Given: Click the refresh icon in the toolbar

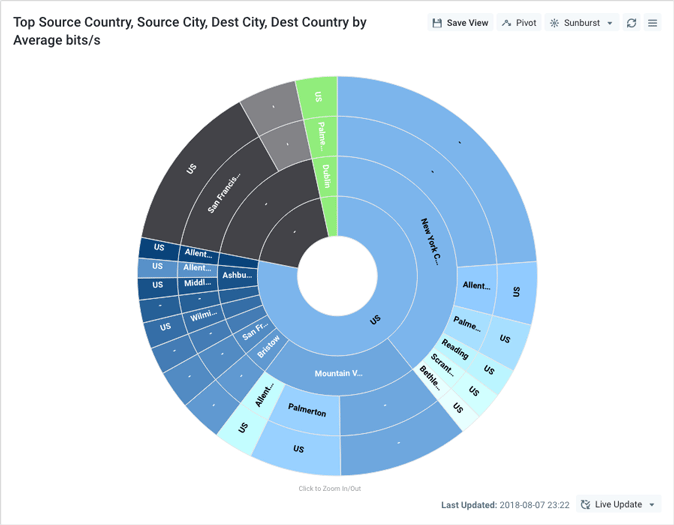Looking at the screenshot, I should click(x=632, y=23).
